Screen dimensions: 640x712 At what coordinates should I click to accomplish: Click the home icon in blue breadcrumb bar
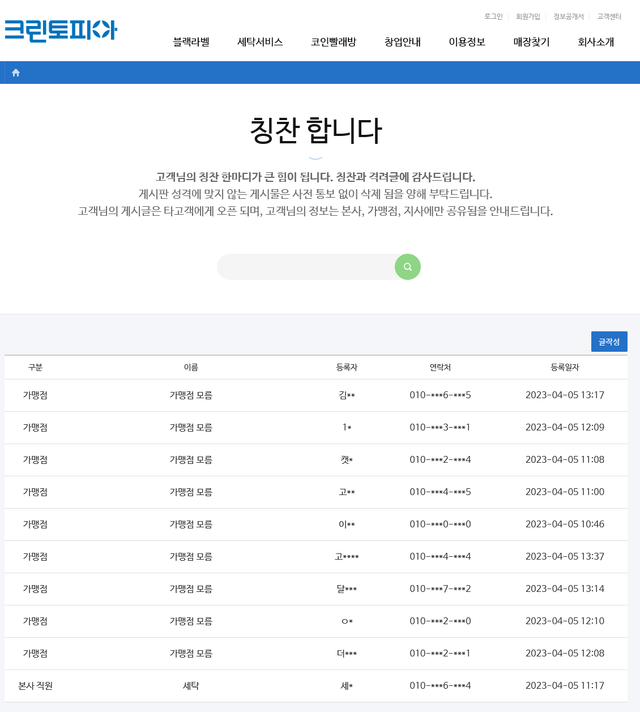16,73
